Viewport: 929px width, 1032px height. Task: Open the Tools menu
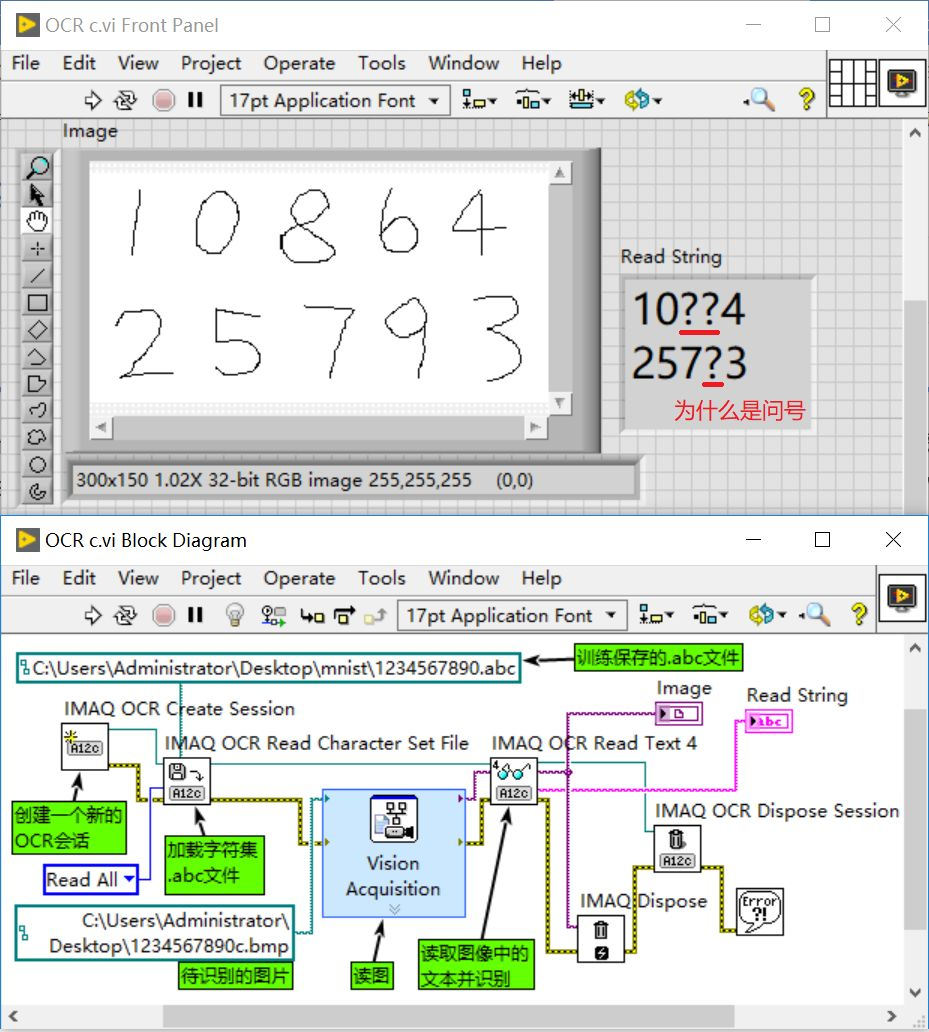[x=381, y=63]
